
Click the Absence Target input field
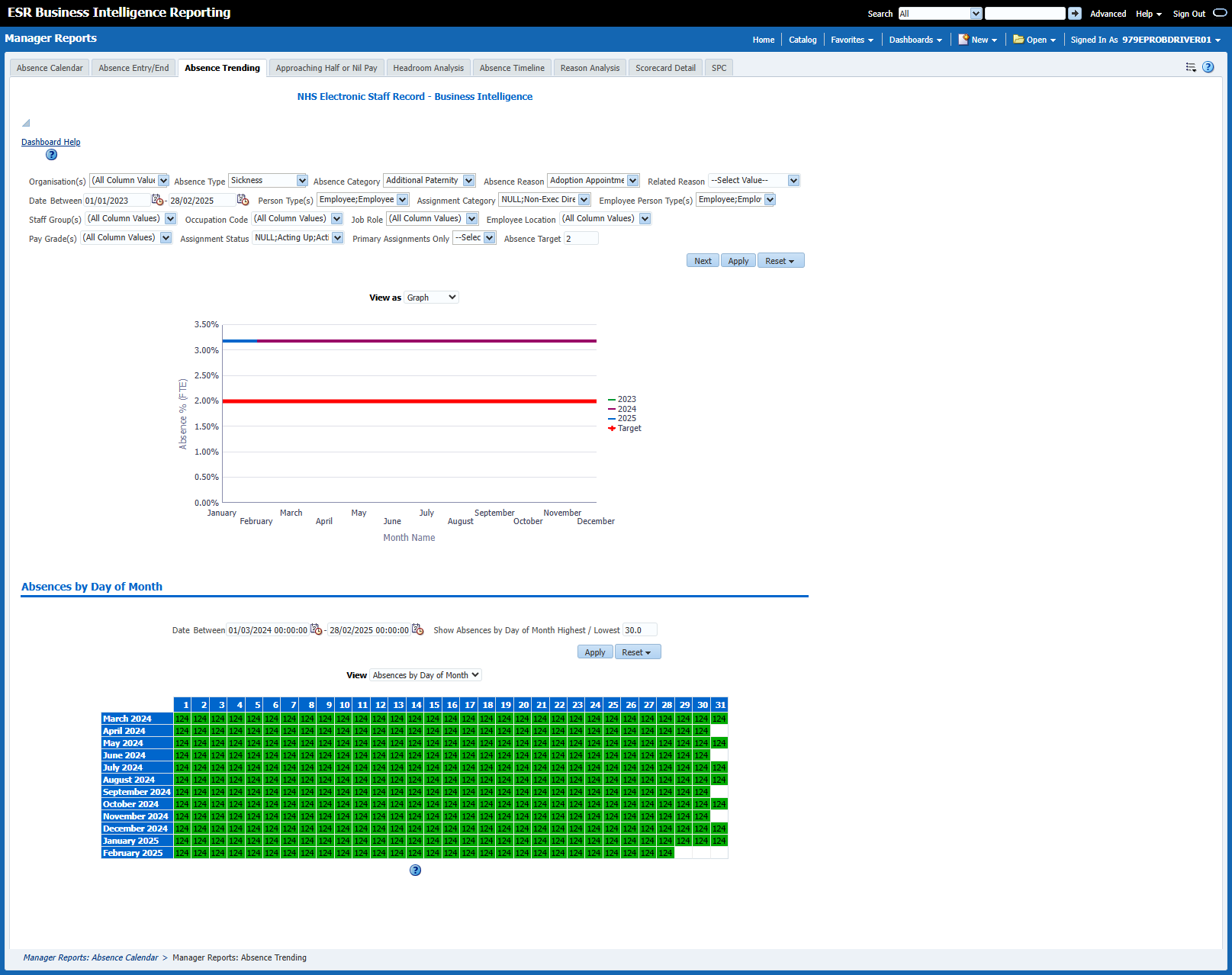tap(581, 239)
